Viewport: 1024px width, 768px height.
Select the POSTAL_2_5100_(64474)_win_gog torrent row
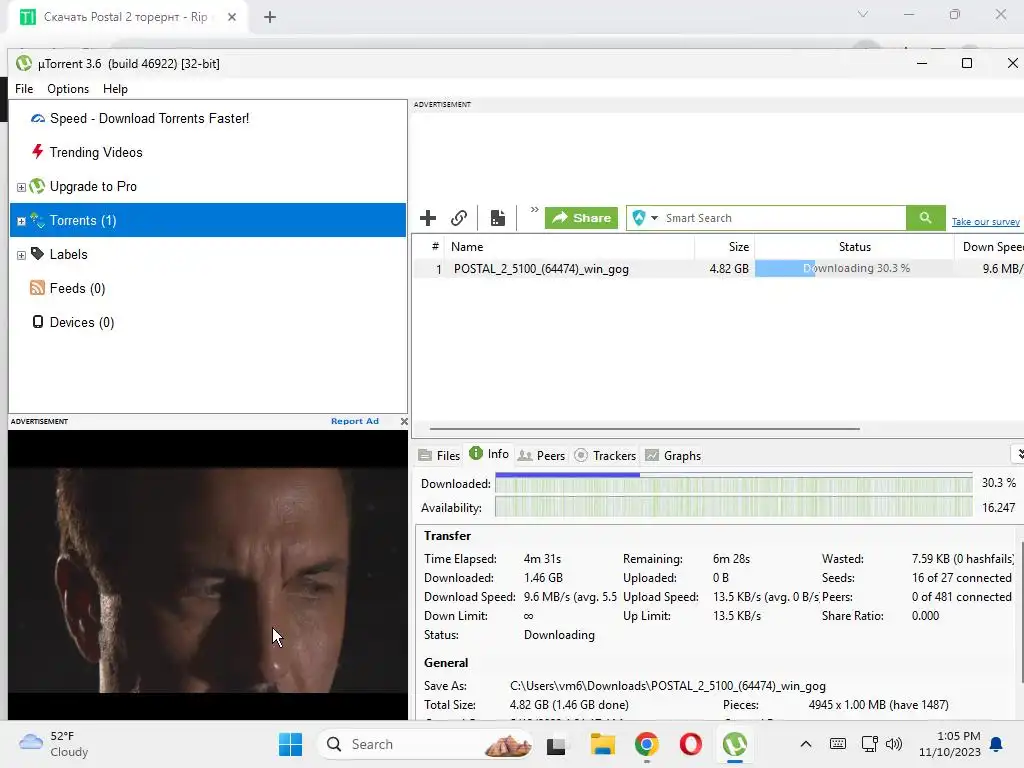coord(718,268)
